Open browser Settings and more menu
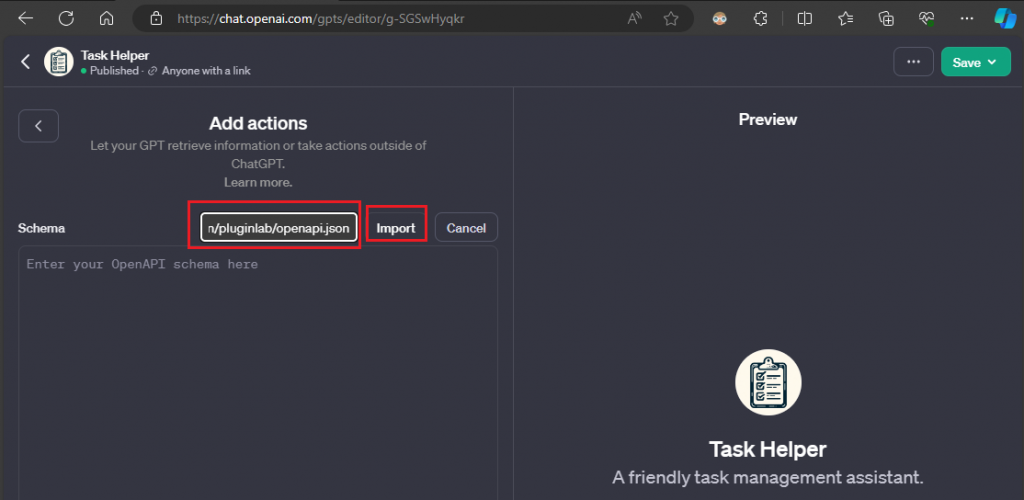This screenshot has height=500, width=1024. [967, 18]
